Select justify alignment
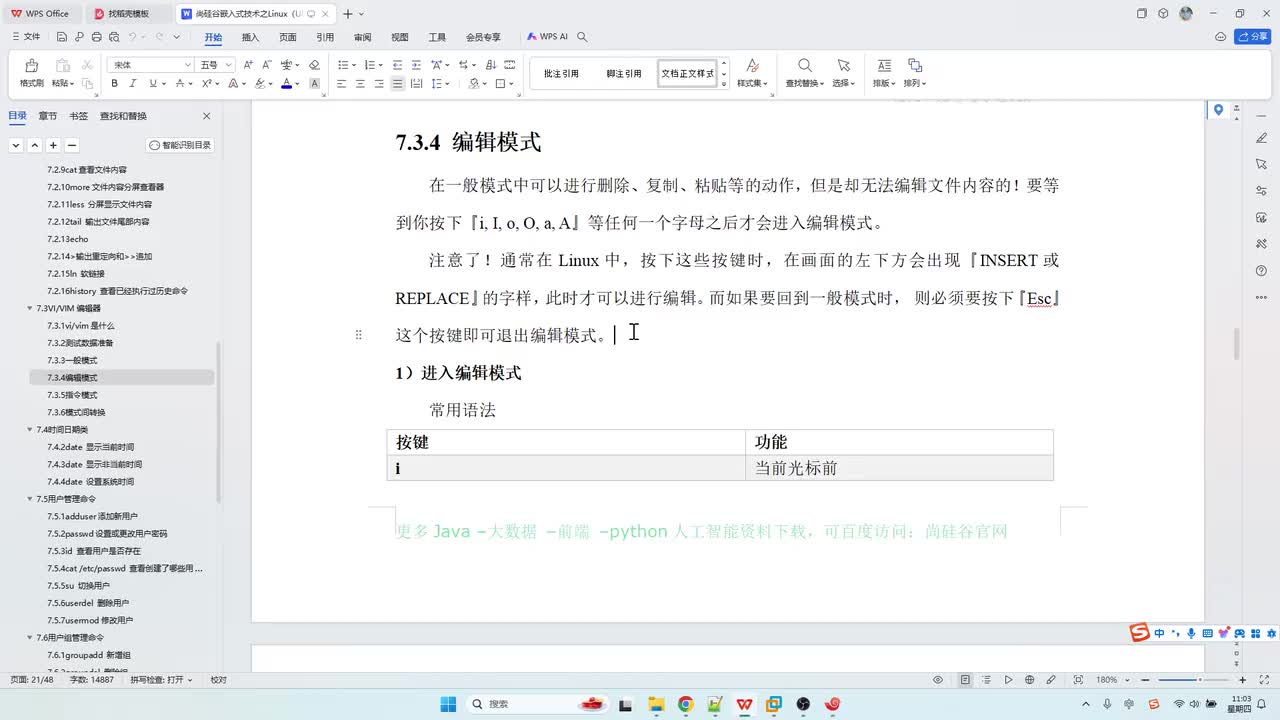This screenshot has width=1280, height=720. 398,84
